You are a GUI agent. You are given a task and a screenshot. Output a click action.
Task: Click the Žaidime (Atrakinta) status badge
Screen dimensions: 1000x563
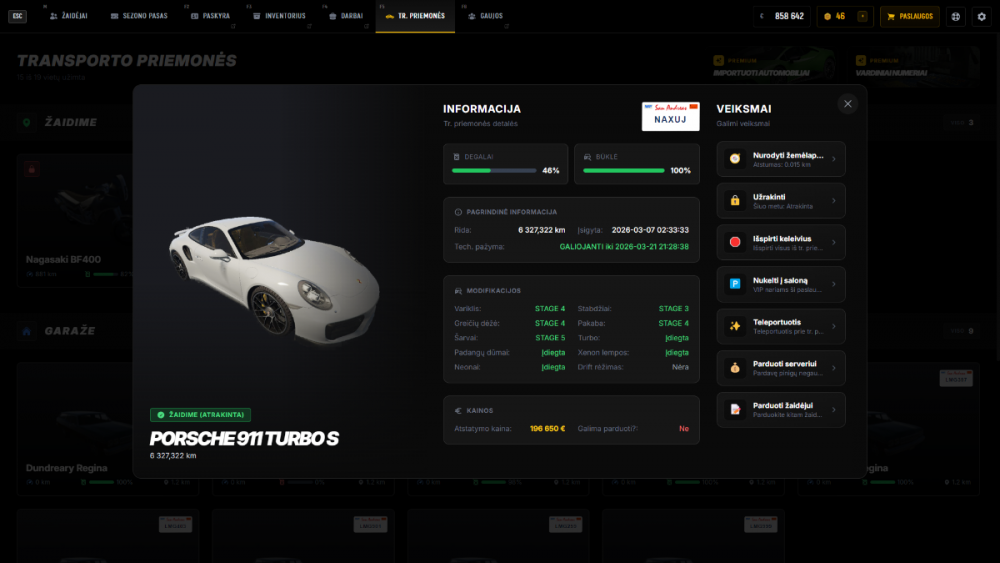(200, 415)
